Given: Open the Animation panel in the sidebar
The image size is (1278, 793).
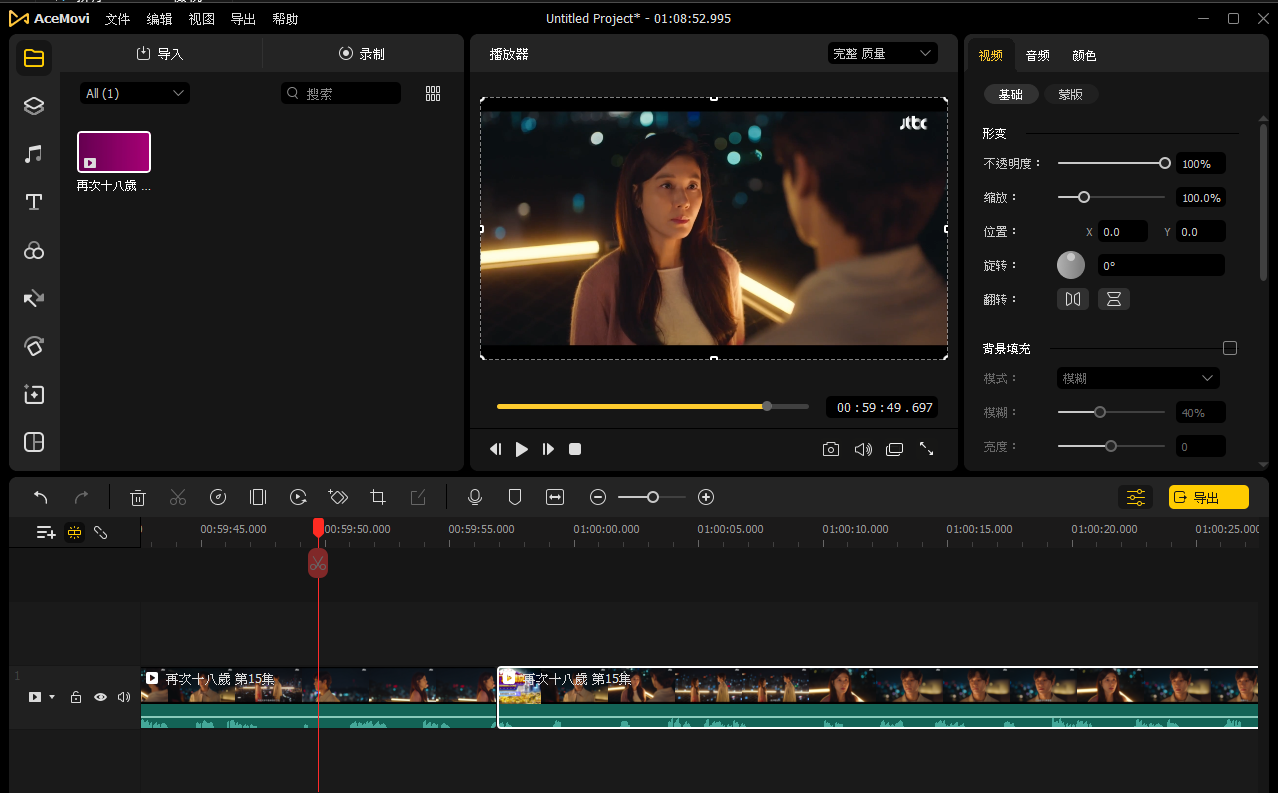Looking at the screenshot, I should coord(34,346).
